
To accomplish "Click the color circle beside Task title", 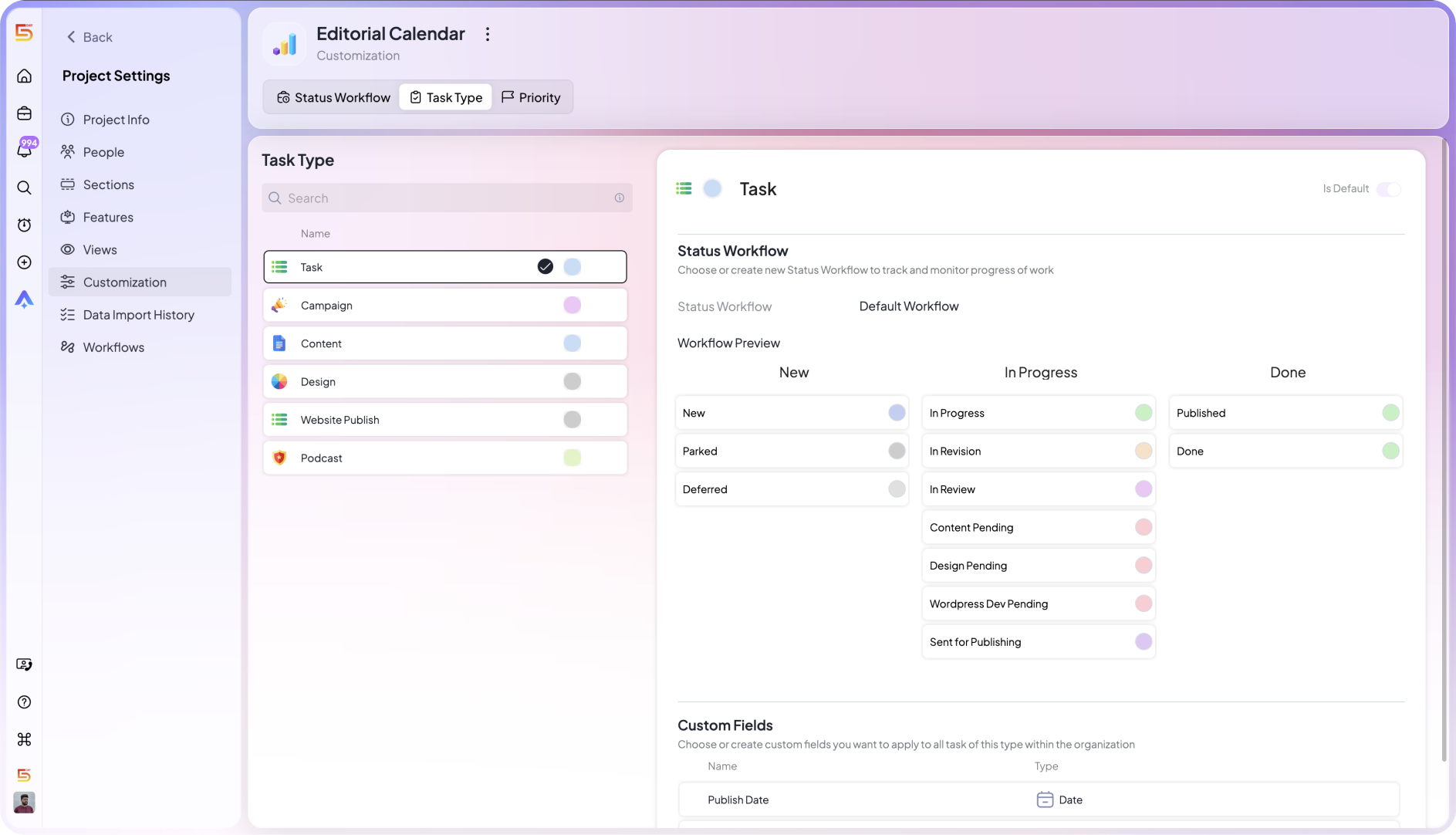I will click(x=712, y=188).
